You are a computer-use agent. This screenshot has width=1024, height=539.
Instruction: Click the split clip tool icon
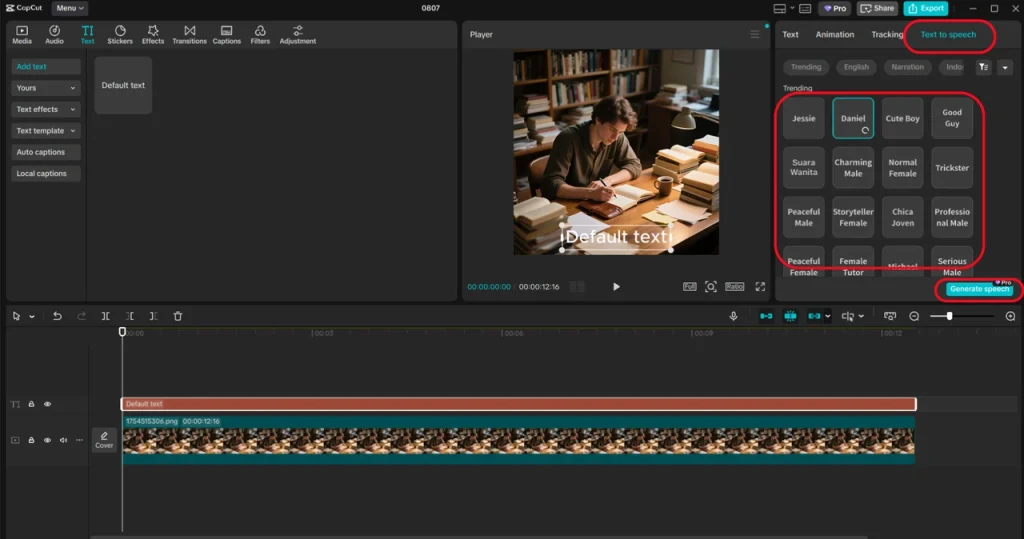tap(106, 316)
